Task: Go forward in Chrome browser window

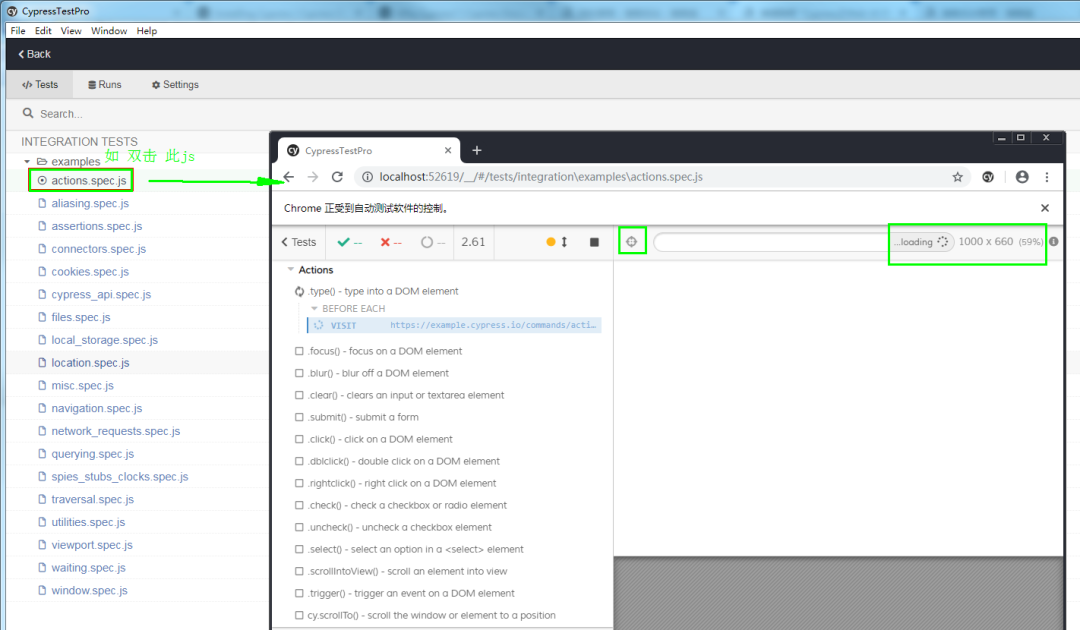Action: pyautogui.click(x=313, y=177)
